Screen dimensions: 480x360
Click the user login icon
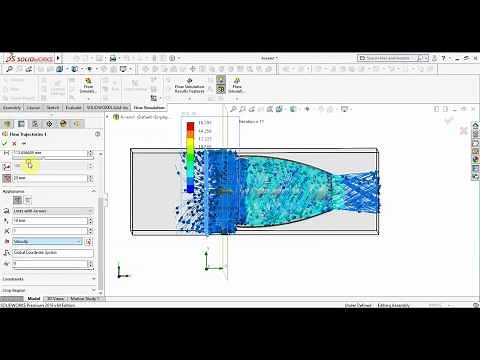pyautogui.click(x=434, y=58)
